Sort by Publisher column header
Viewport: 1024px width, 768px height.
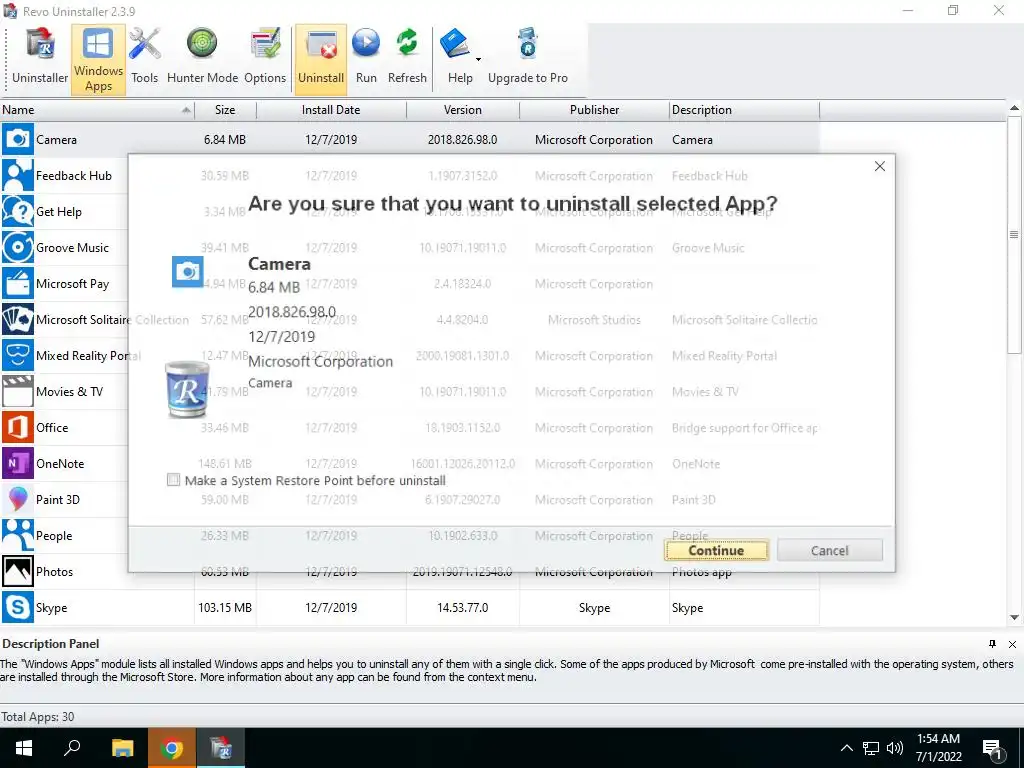point(594,110)
